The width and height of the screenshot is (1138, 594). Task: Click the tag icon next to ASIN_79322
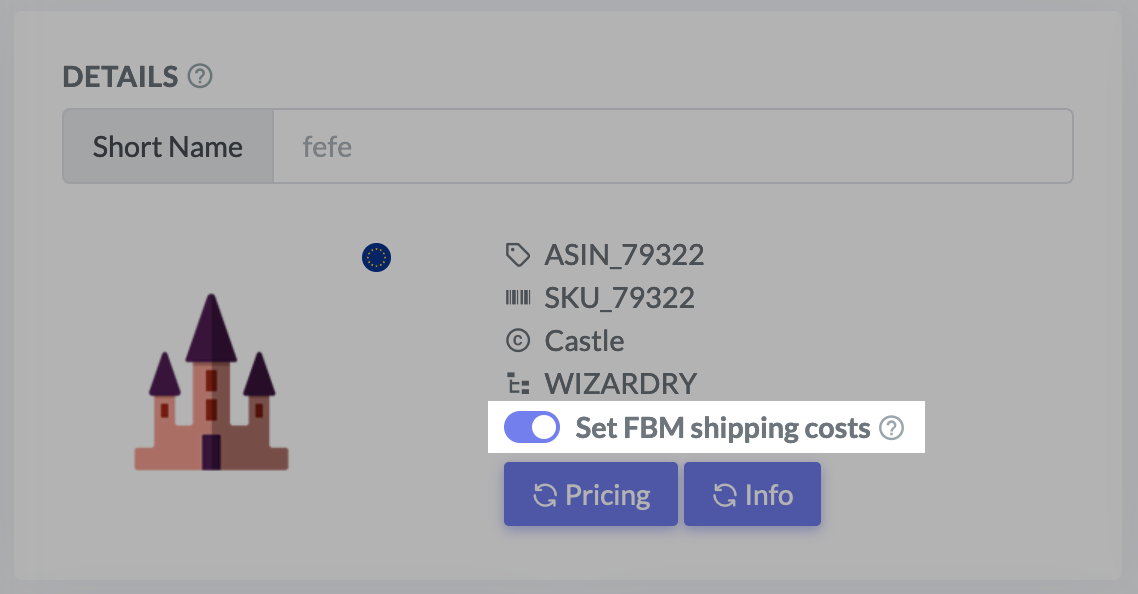(517, 256)
